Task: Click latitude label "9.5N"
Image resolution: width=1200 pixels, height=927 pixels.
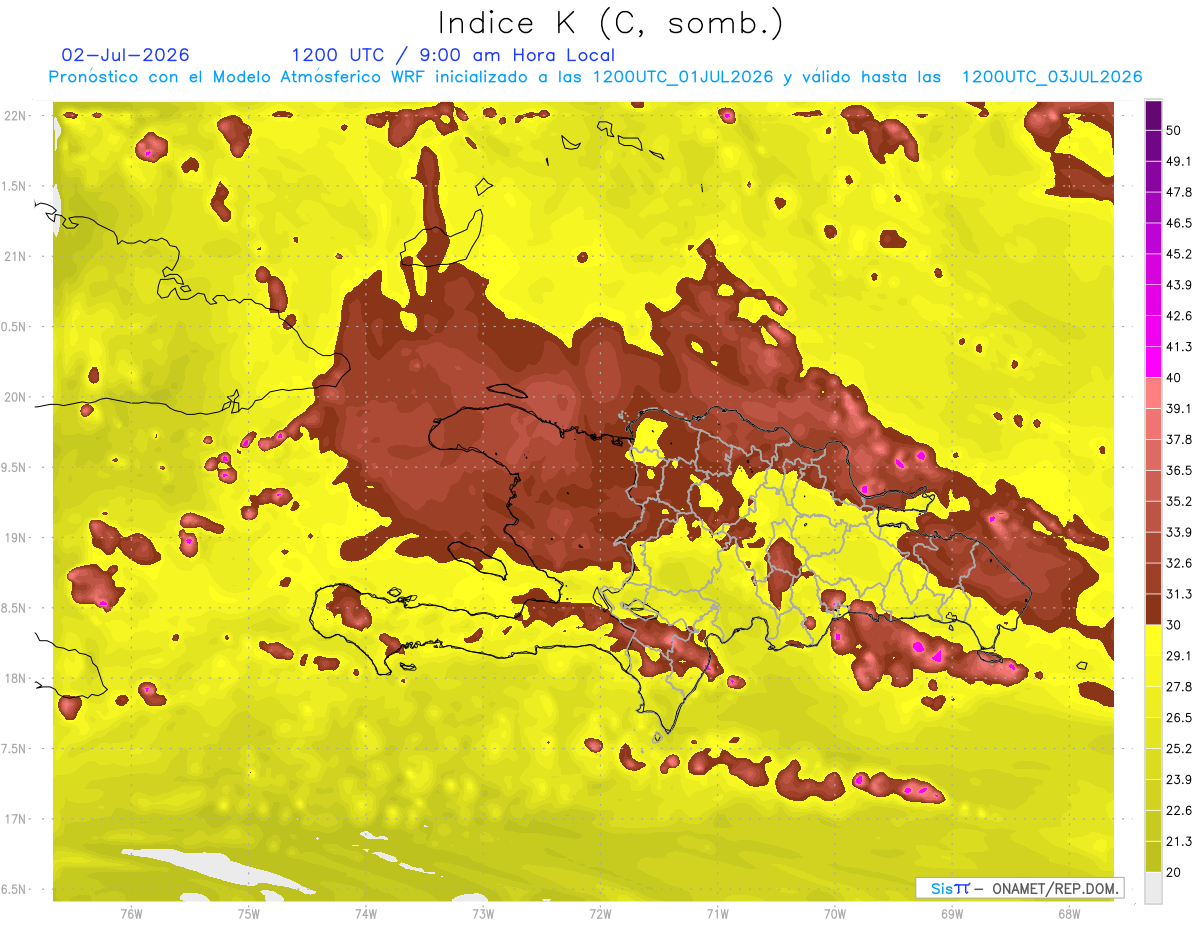Action: coord(13,467)
